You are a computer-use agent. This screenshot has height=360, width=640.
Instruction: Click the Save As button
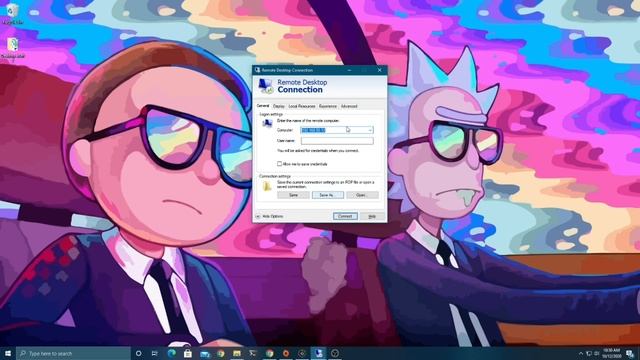(x=328, y=195)
